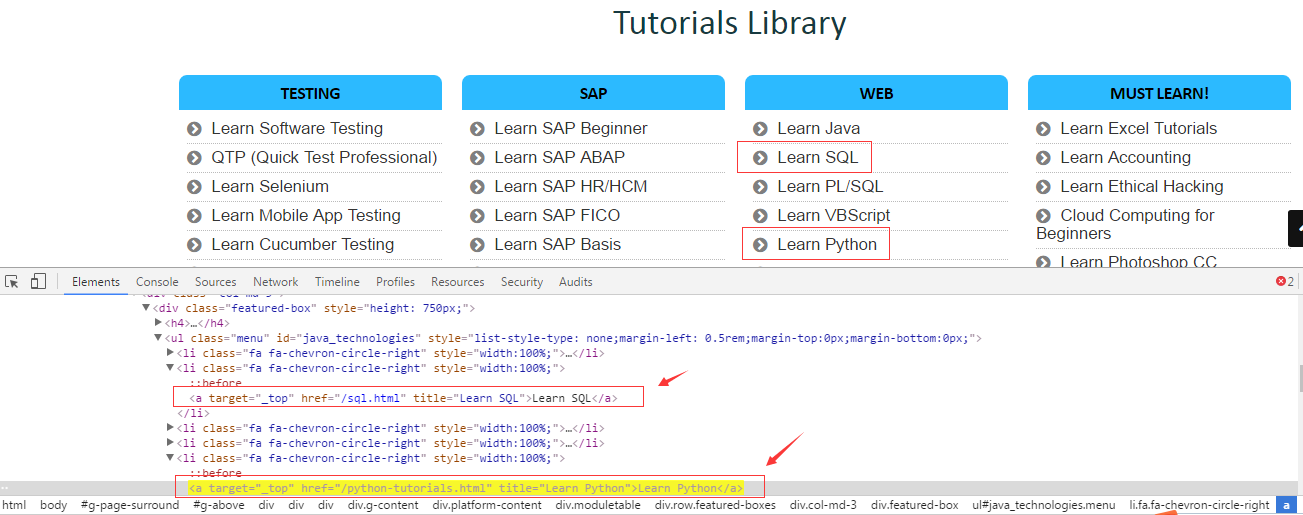The image size is (1303, 515).
Task: Click chevron icon beside Learn Software Testing
Action: coord(195,129)
